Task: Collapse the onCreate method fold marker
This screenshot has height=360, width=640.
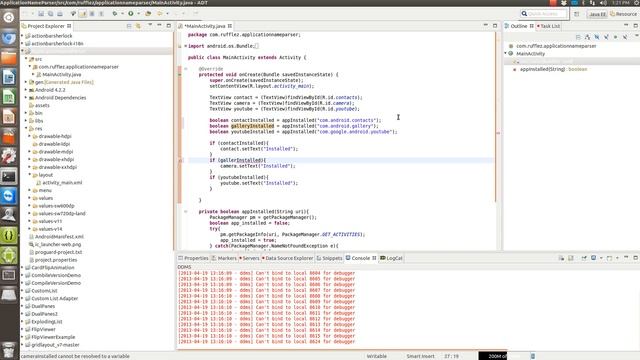Action: (x=186, y=69)
